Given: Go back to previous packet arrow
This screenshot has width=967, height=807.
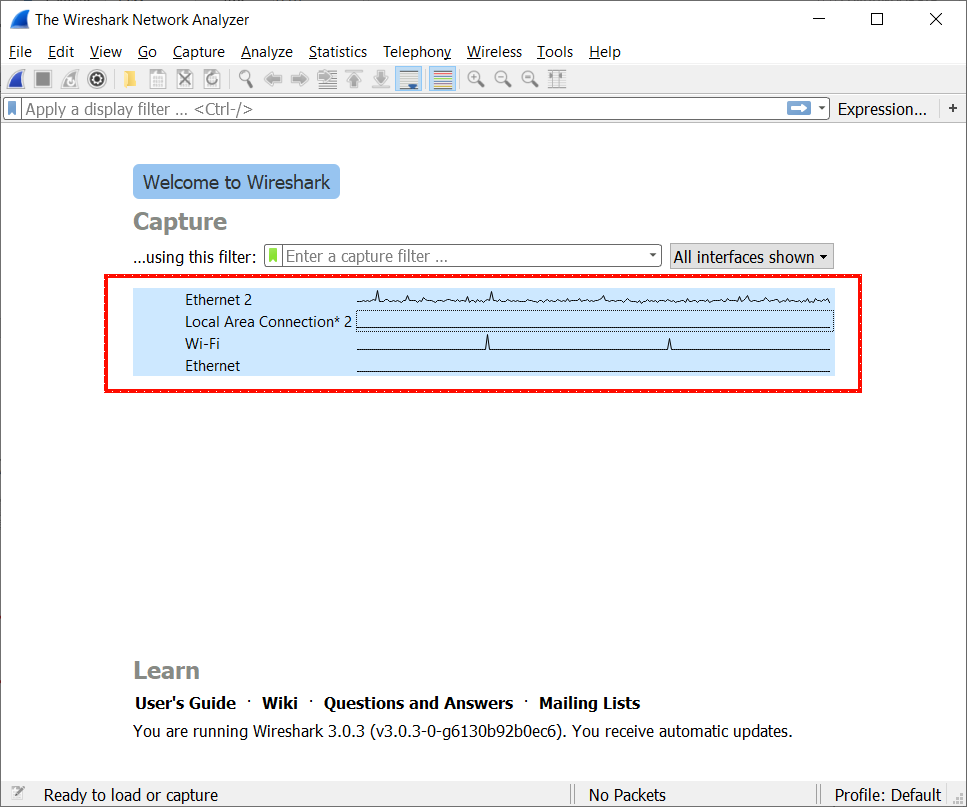Looking at the screenshot, I should click(273, 79).
